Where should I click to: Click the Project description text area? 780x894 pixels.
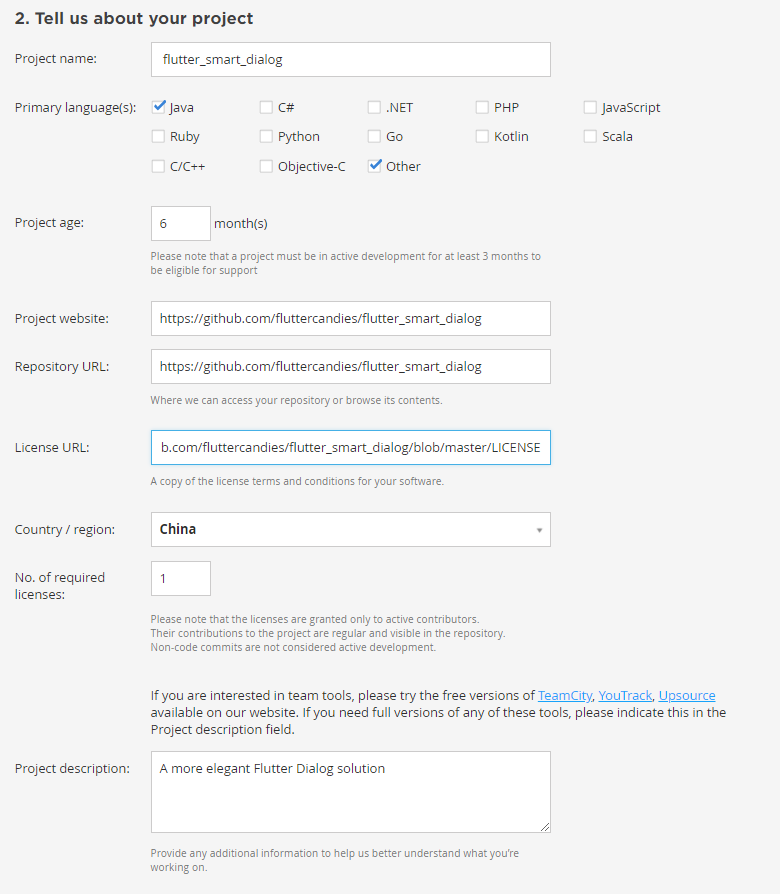351,792
